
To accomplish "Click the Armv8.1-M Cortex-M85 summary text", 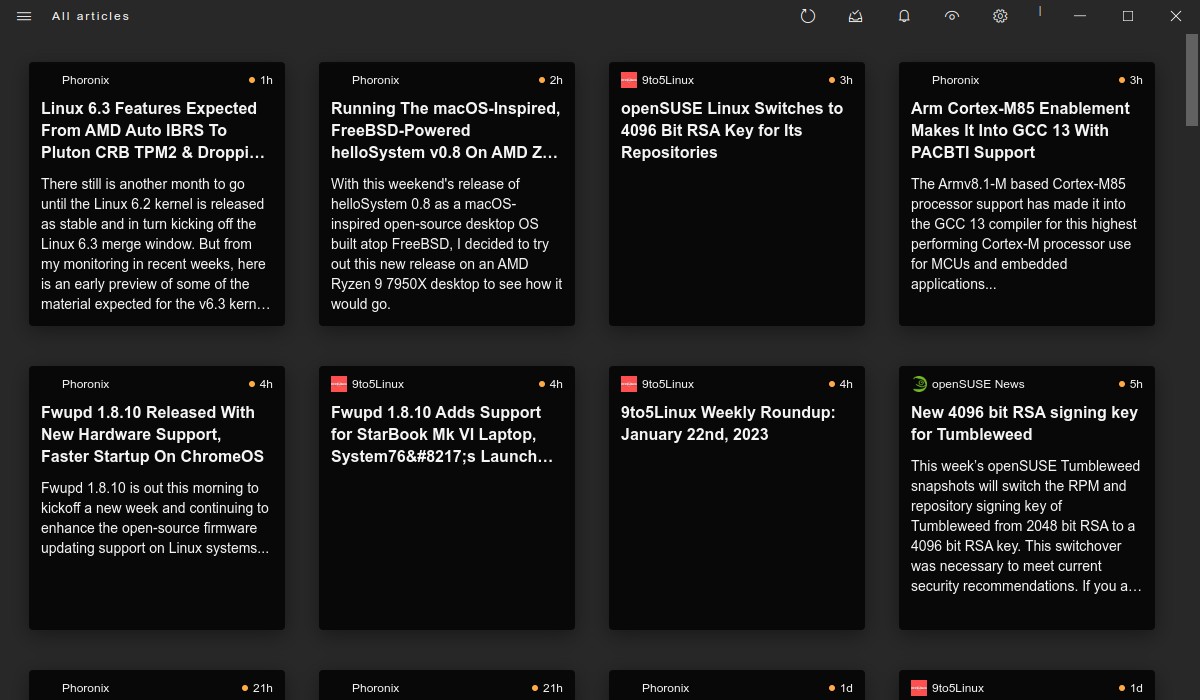I will coord(1026,234).
